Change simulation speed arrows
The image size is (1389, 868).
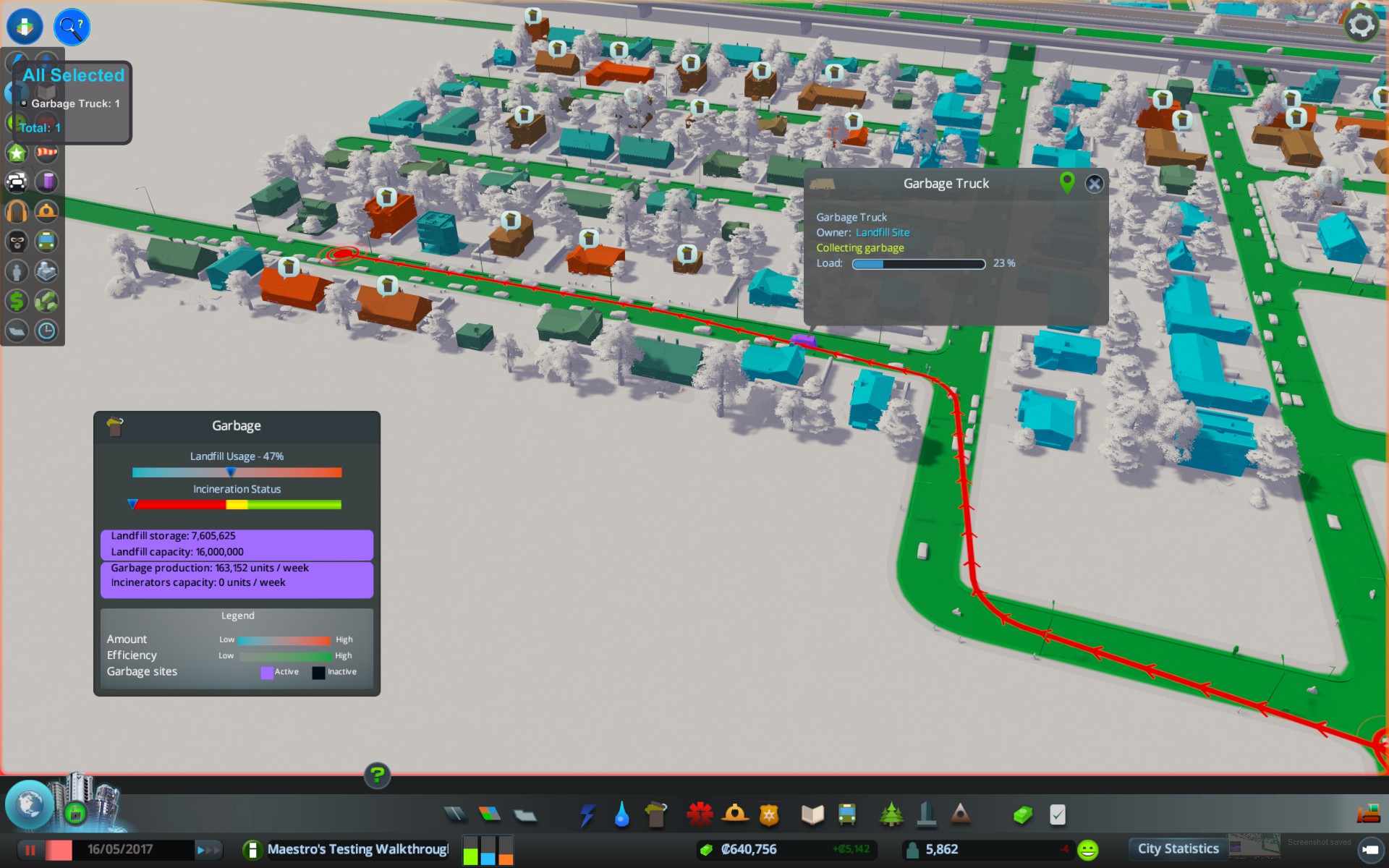pyautogui.click(x=208, y=850)
